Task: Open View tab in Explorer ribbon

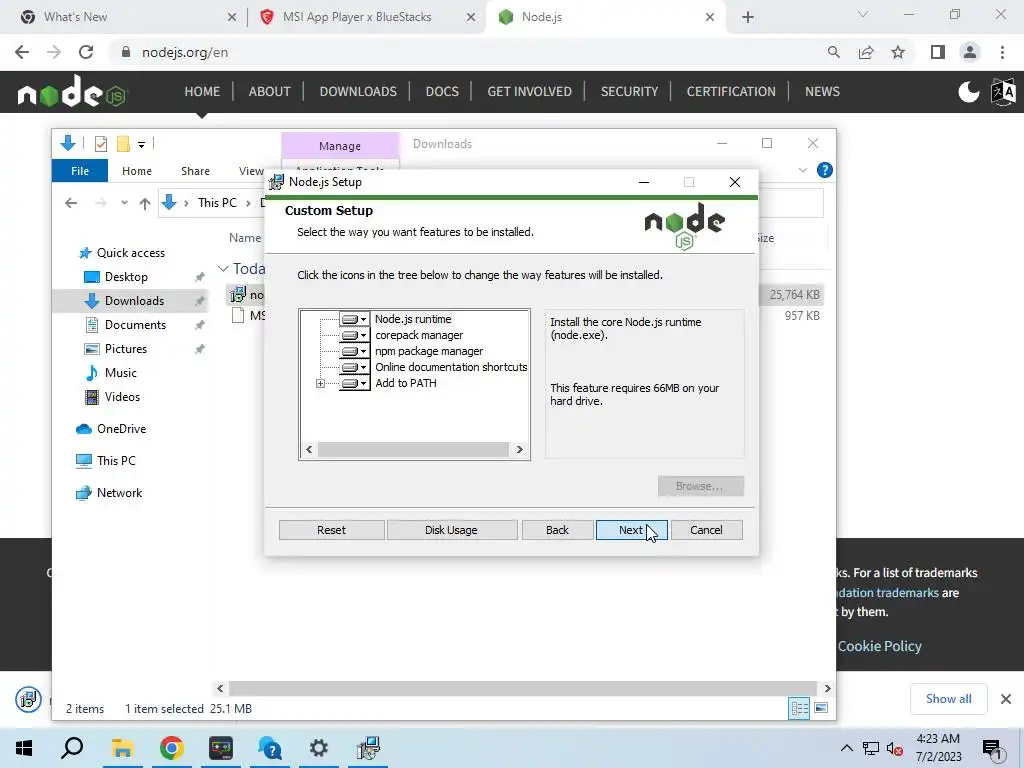Action: (251, 170)
